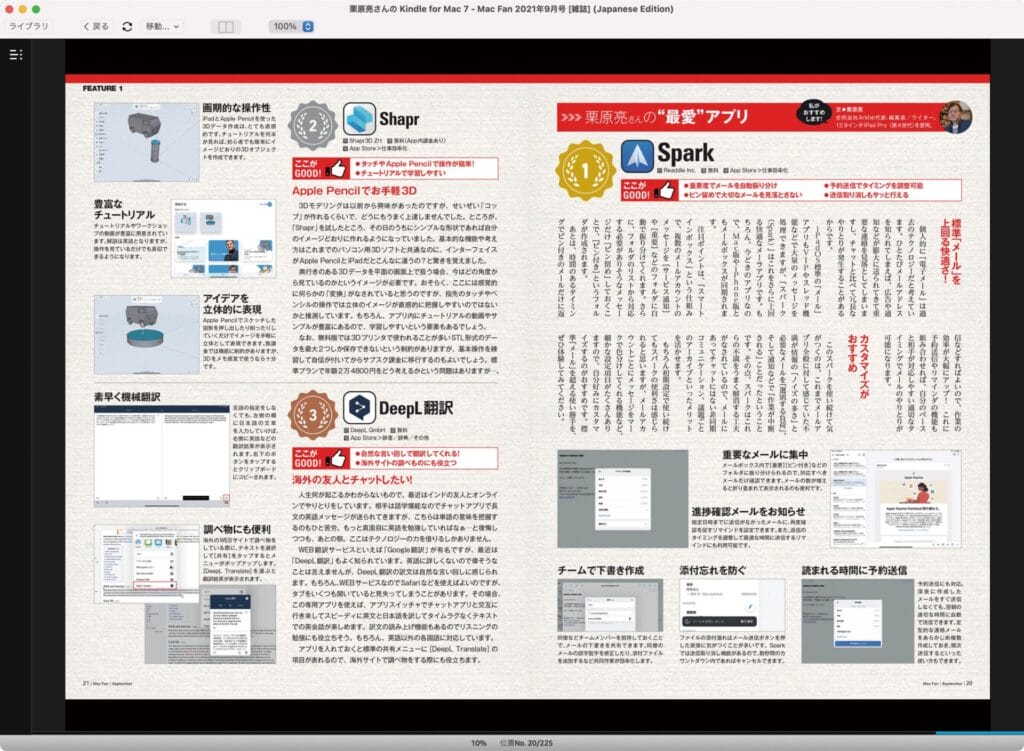Click the DeepL翻訳 hexagon app icon
This screenshot has width=1024, height=751.
360,407
